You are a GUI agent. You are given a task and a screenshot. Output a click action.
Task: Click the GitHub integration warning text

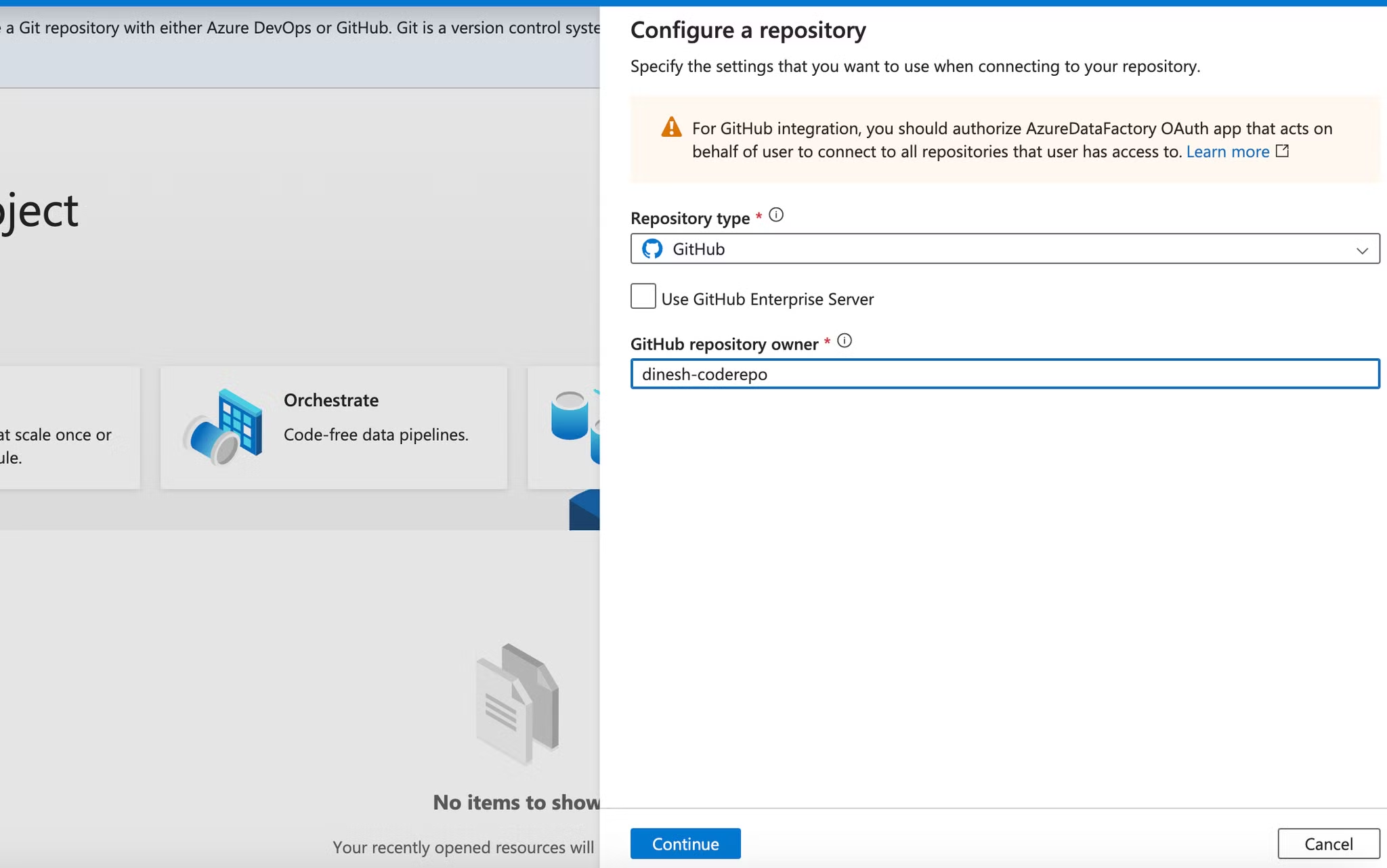tap(1012, 140)
